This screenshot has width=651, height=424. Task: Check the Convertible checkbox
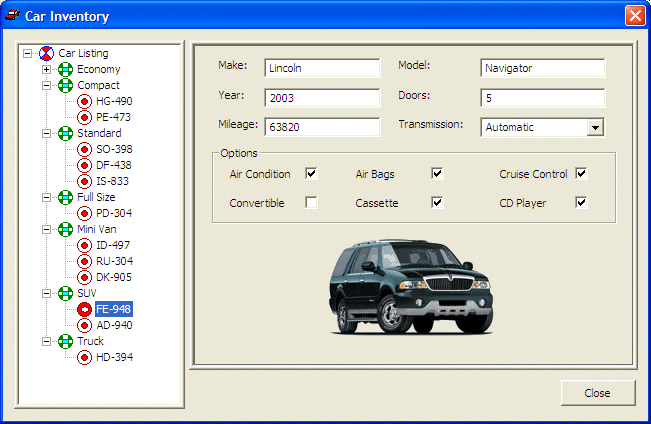(311, 202)
